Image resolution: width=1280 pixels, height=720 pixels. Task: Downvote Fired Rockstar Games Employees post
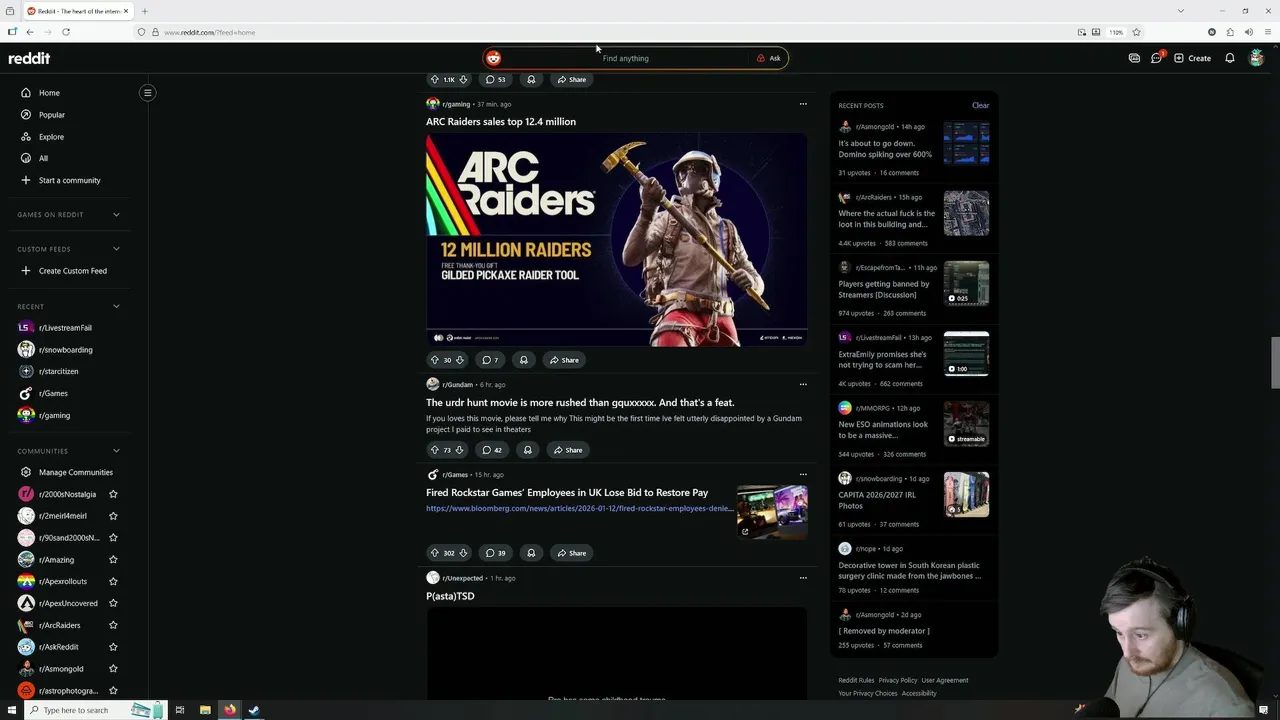pos(463,553)
